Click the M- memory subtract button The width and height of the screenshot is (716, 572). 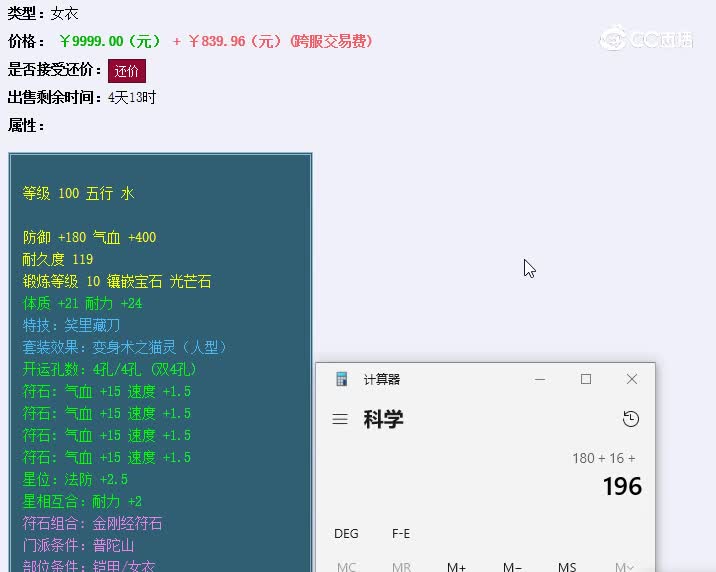(512, 567)
